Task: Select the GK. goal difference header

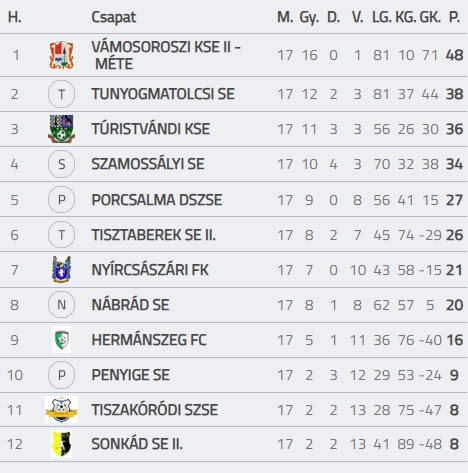Action: pyautogui.click(x=430, y=17)
